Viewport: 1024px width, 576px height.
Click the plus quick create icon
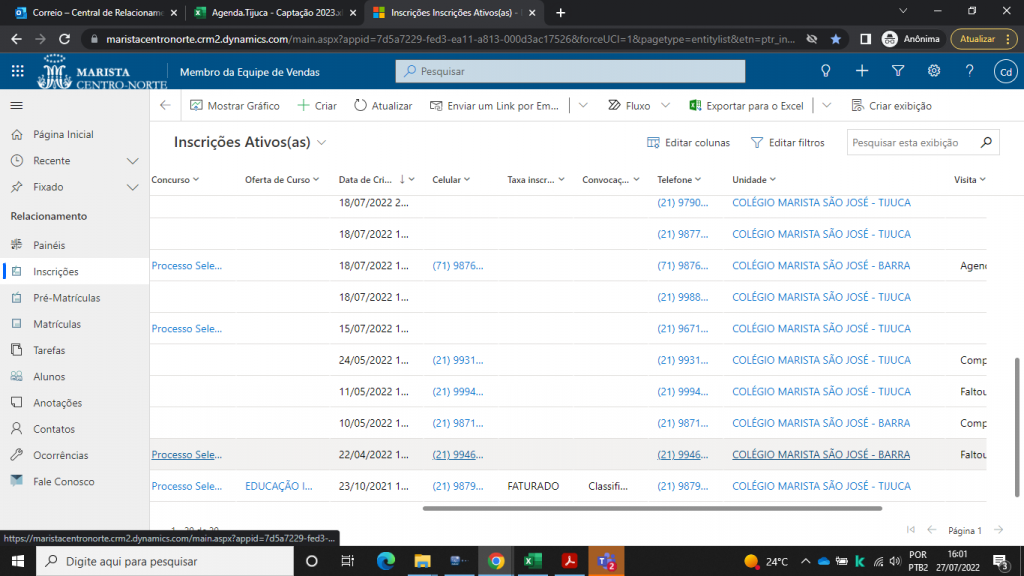(x=862, y=71)
